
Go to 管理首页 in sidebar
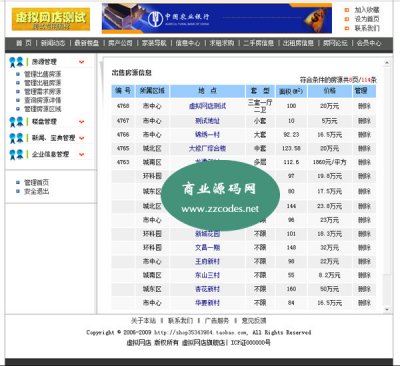36,183
